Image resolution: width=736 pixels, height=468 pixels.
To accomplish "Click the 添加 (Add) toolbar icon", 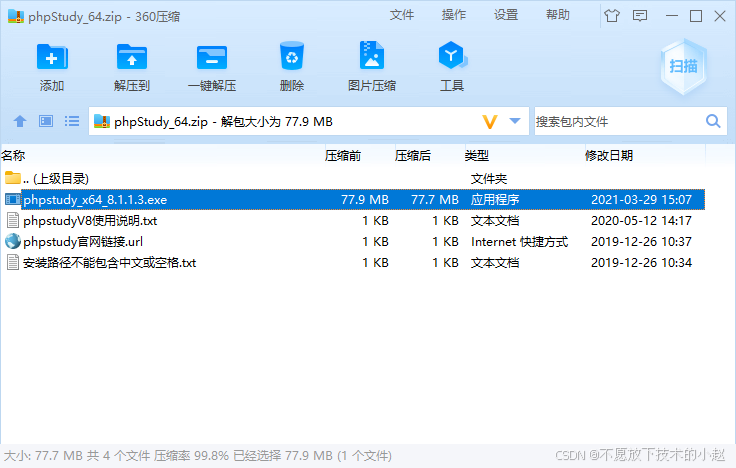I will pyautogui.click(x=52, y=57).
